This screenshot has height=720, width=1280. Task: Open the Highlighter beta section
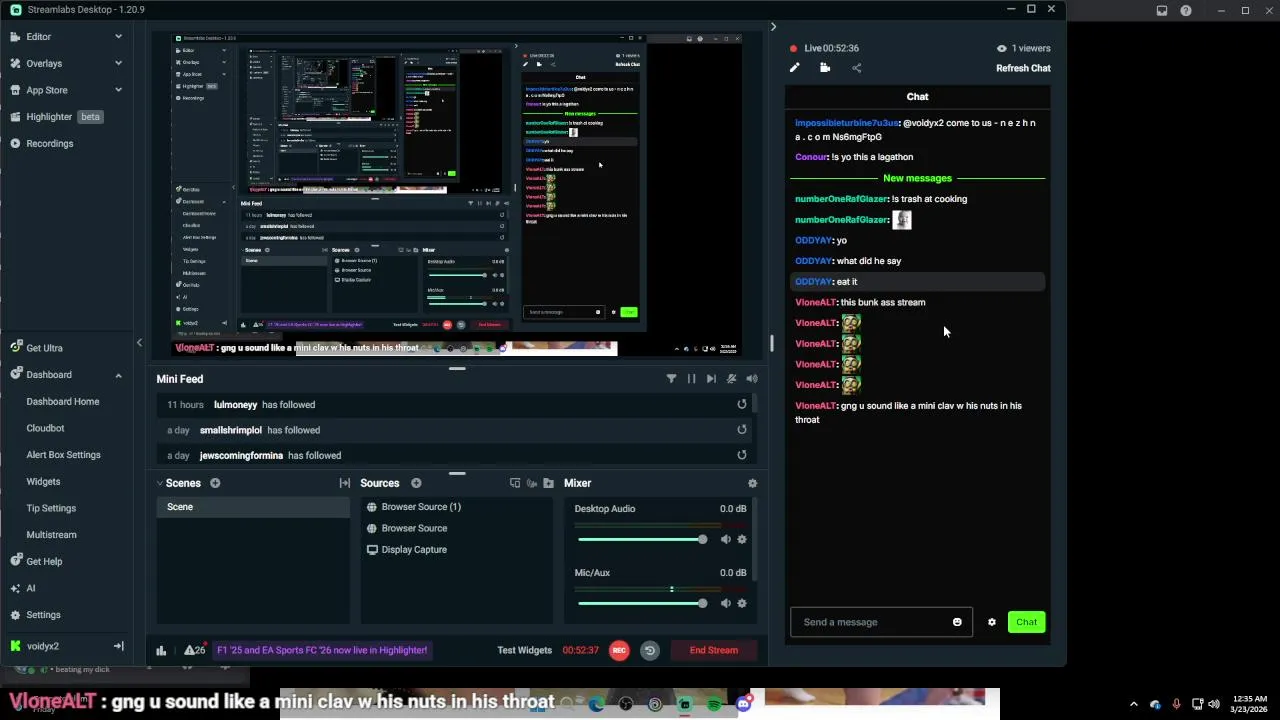pos(56,117)
